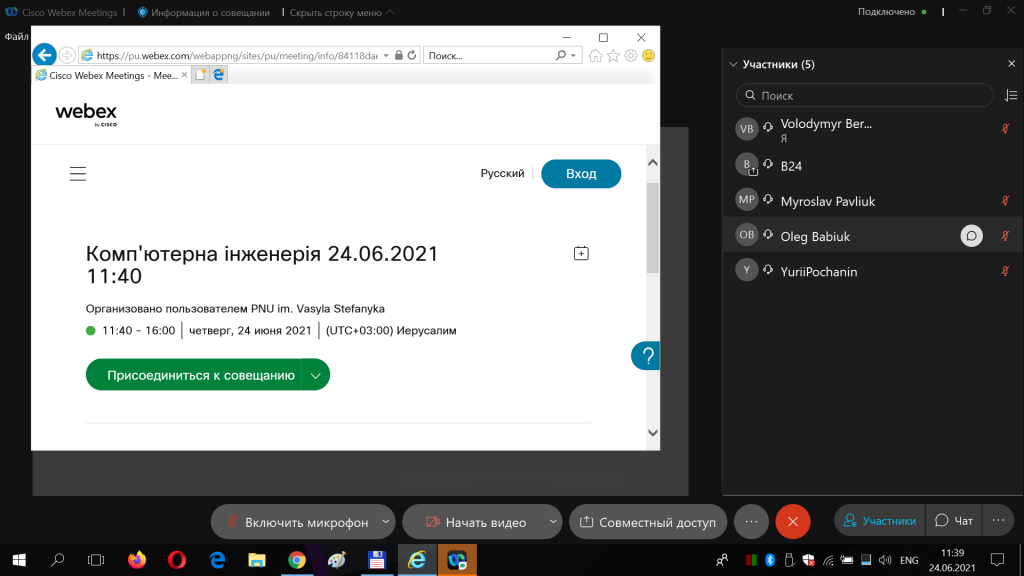Open the more options ellipsis in meeting controls
Viewport: 1024px width, 576px height.
tap(751, 522)
